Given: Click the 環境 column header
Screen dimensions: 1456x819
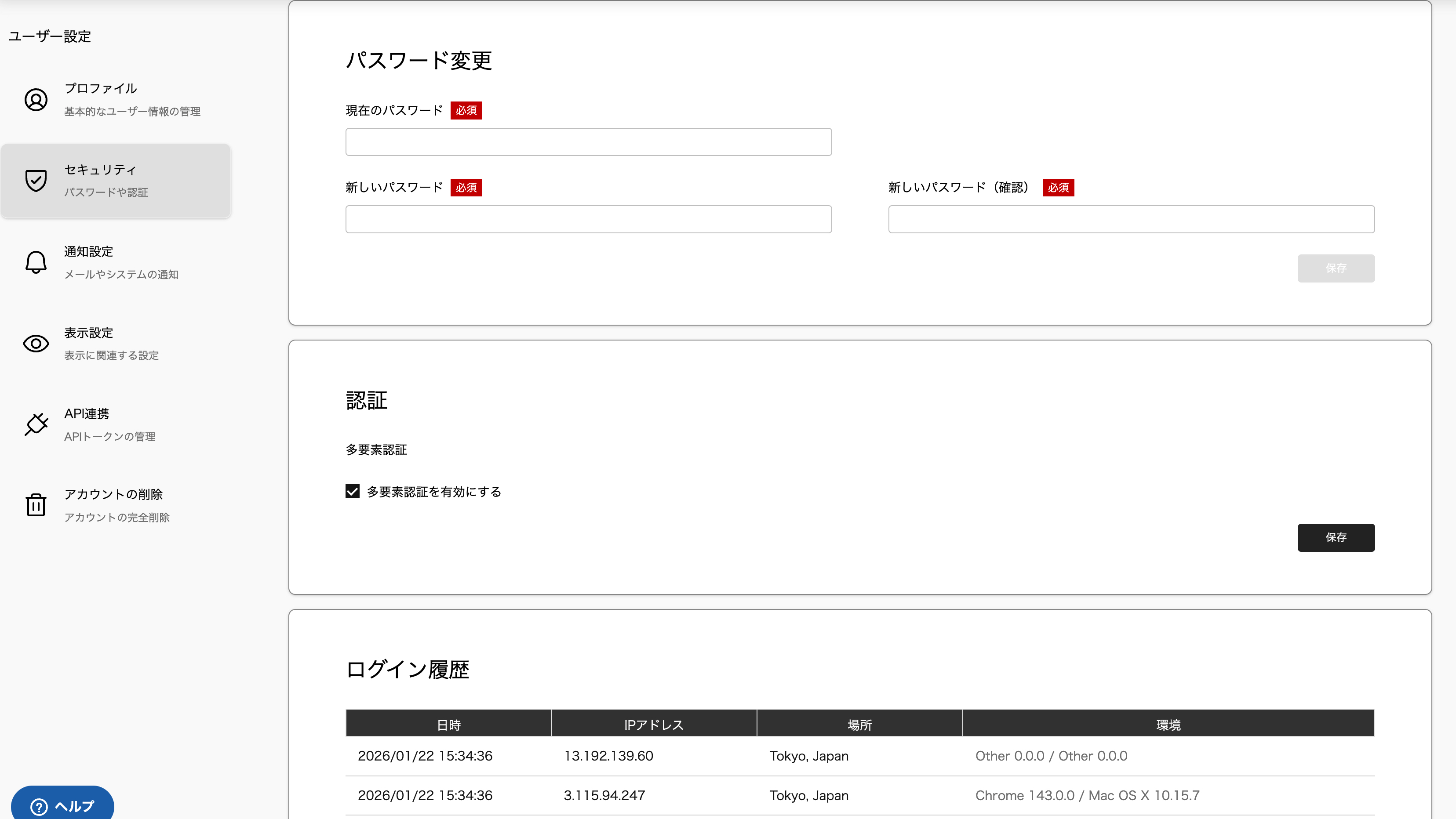Looking at the screenshot, I should pyautogui.click(x=1168, y=724).
